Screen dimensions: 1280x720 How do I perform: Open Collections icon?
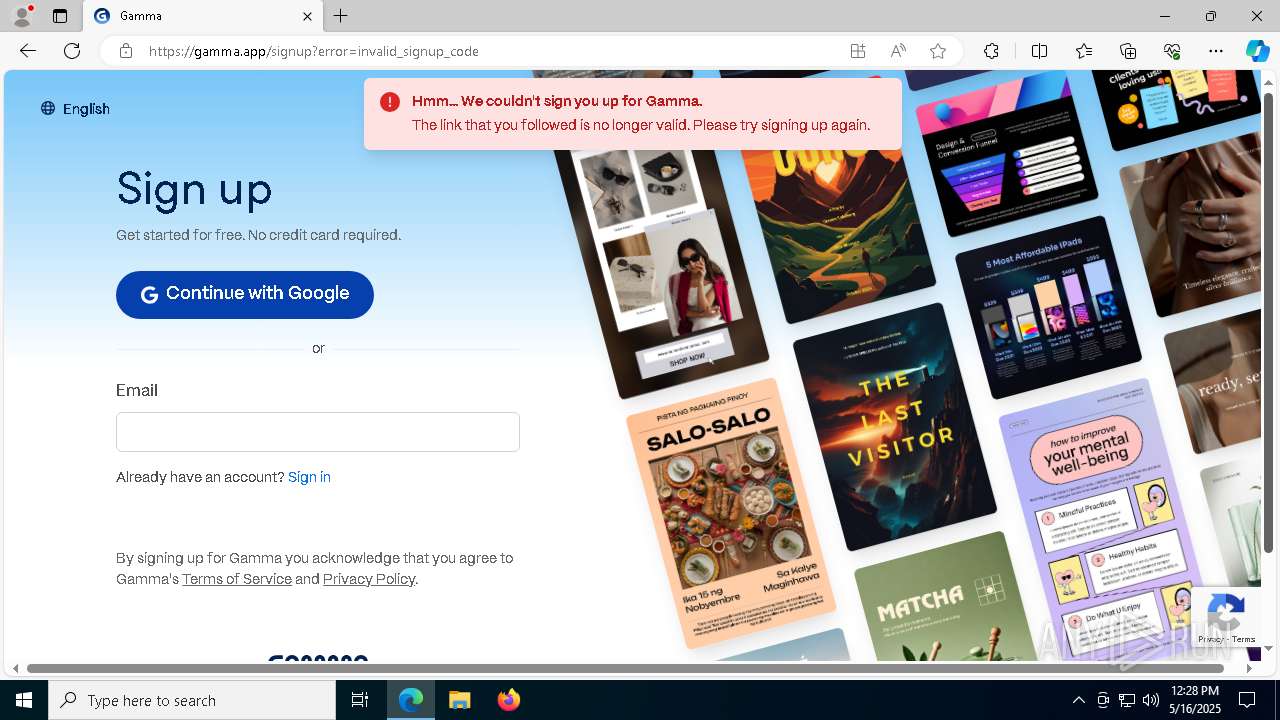1128,51
